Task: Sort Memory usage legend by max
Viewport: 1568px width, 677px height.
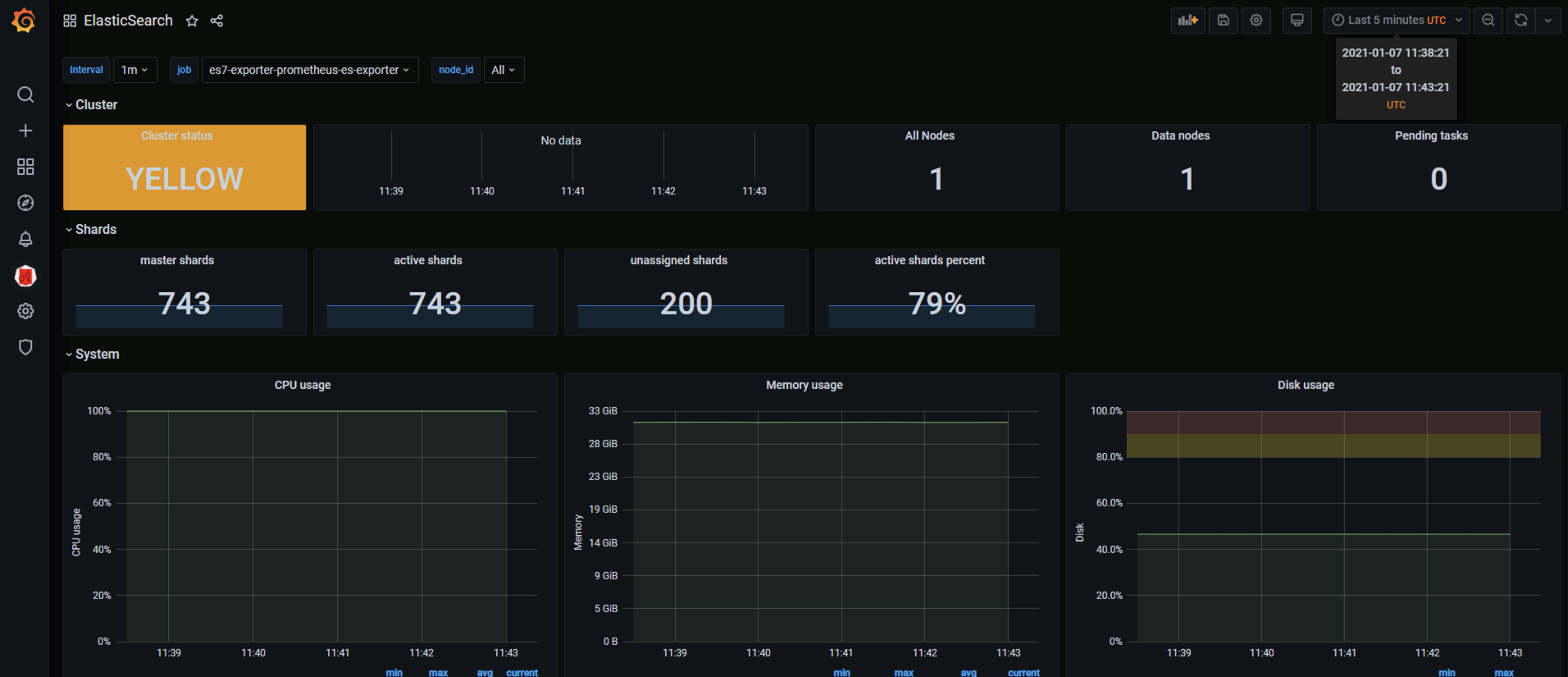Action: pos(905,673)
